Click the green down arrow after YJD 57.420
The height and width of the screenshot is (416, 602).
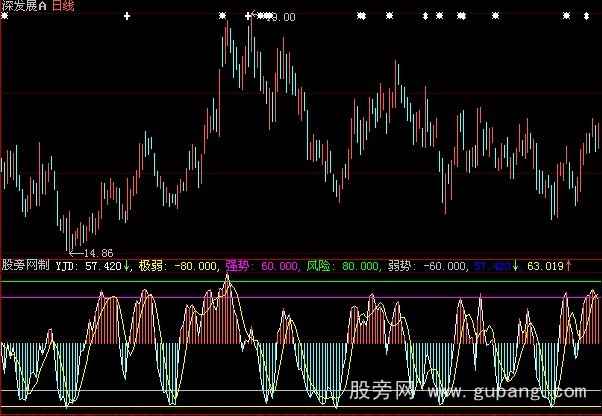[126, 266]
